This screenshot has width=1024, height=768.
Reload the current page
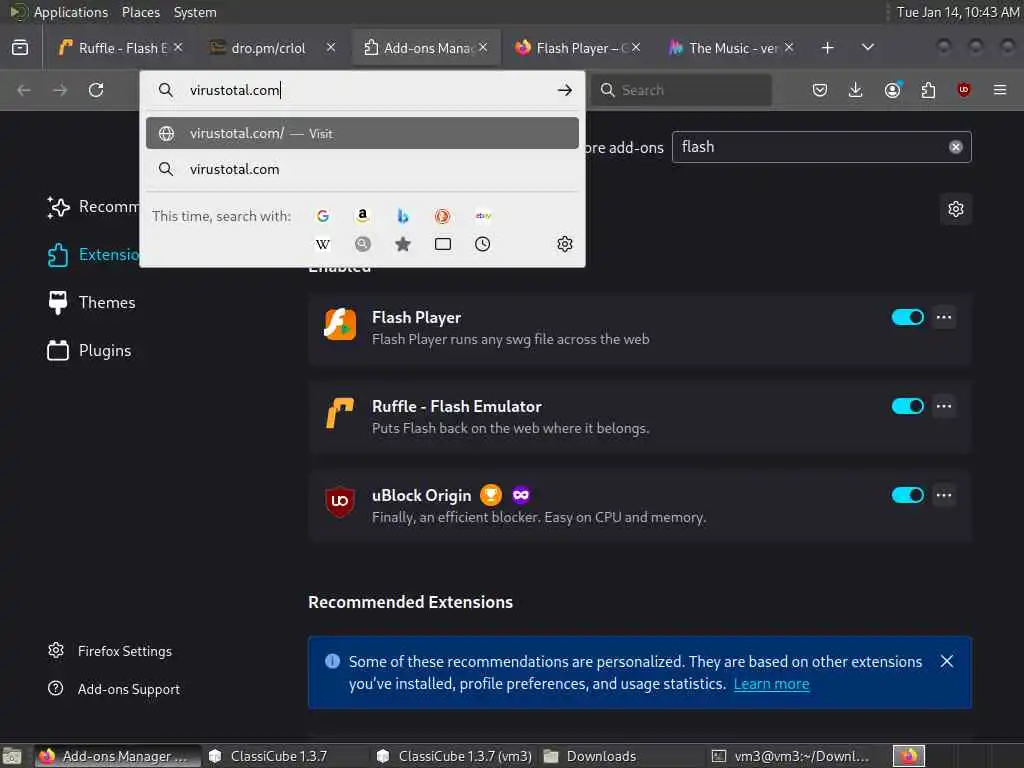pyautogui.click(x=96, y=90)
